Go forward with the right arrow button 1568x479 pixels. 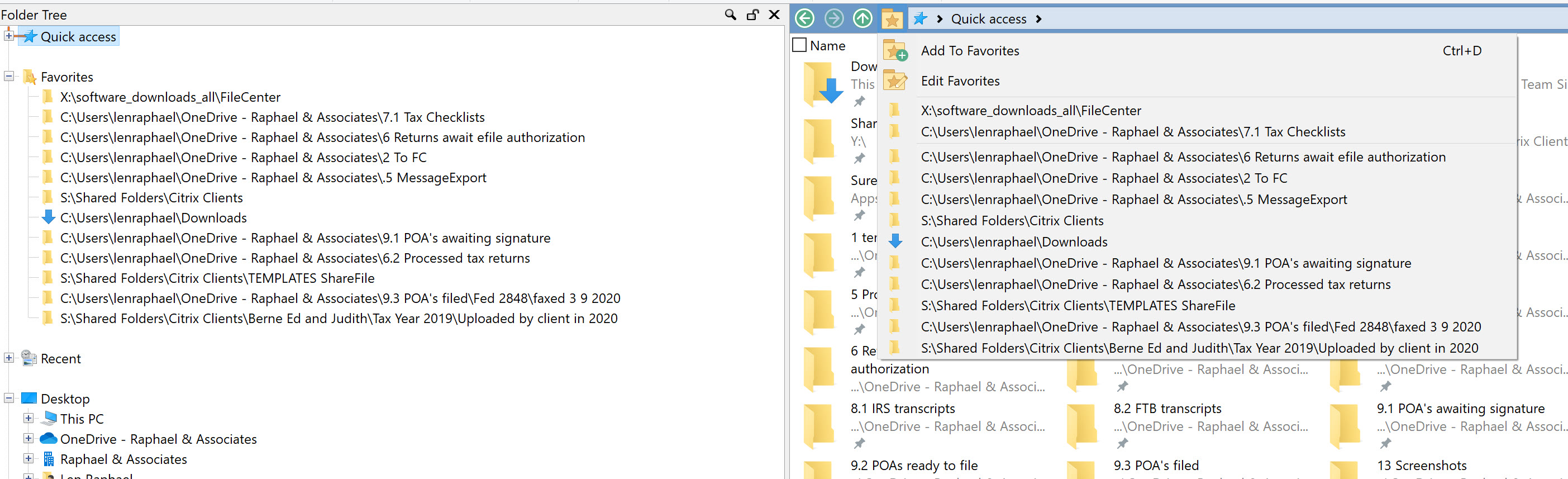click(833, 18)
